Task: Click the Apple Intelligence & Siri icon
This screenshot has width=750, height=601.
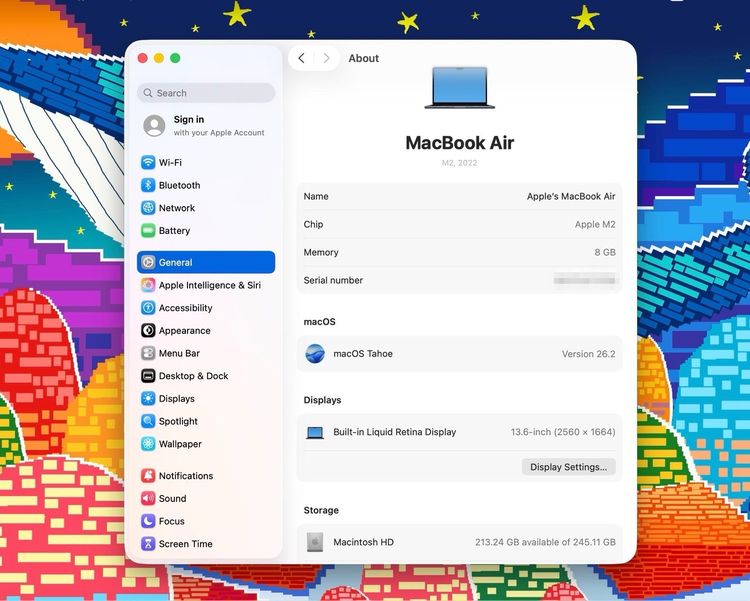Action: 148,285
